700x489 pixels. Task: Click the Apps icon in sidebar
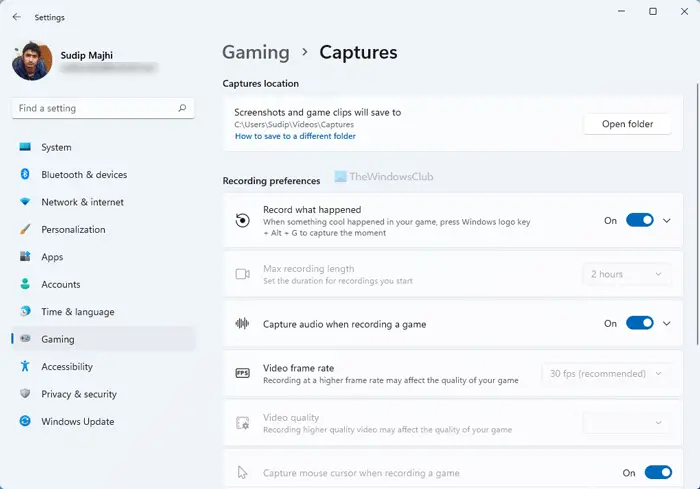pos(25,256)
